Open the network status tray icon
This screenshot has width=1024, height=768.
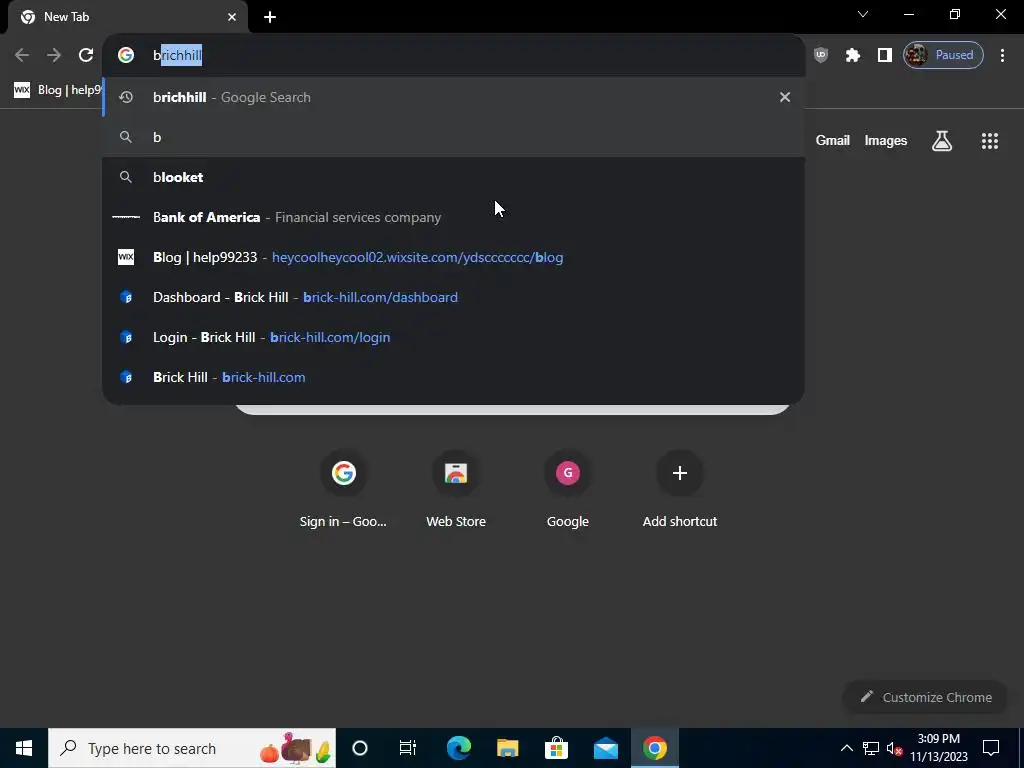point(871,748)
